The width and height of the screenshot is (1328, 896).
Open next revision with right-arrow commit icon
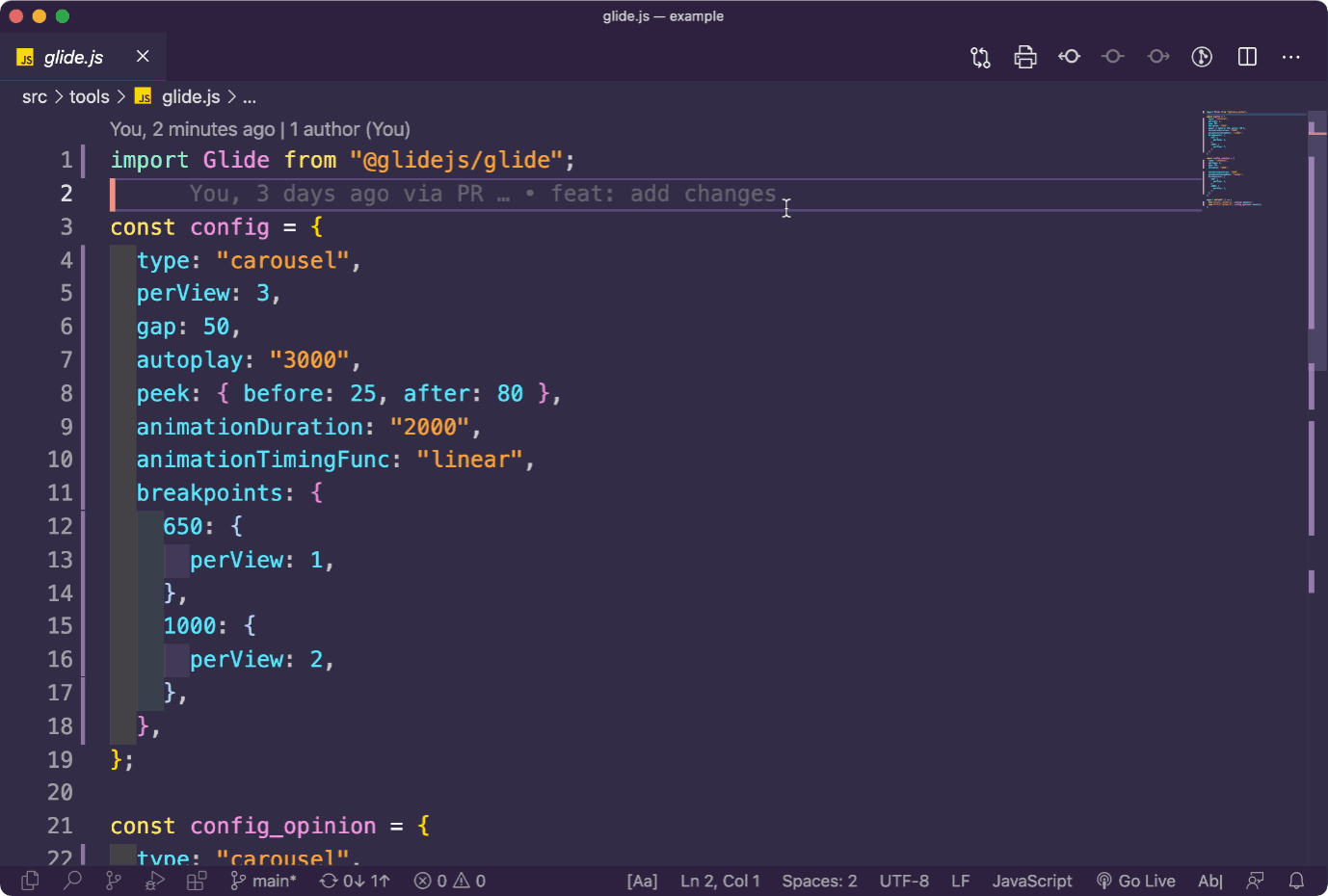point(1158,57)
